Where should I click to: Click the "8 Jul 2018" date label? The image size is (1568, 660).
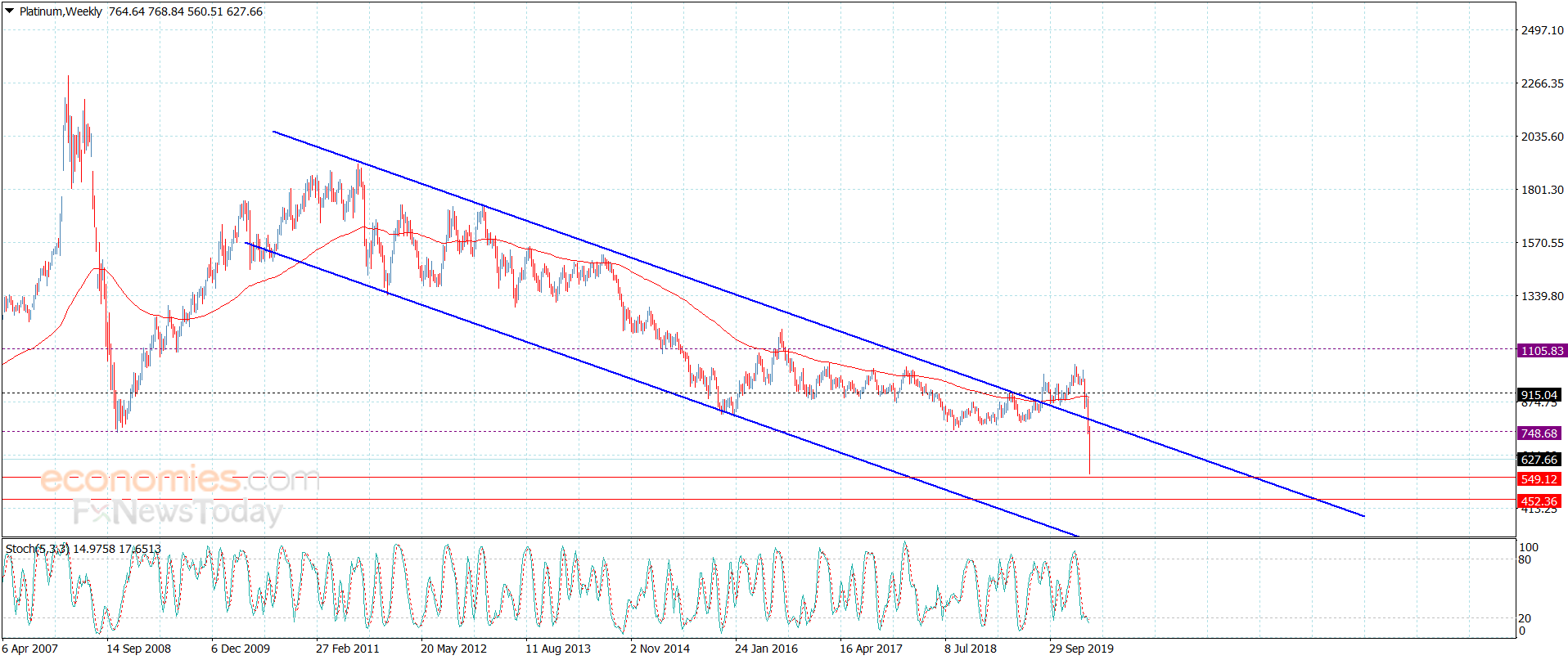coord(971,649)
